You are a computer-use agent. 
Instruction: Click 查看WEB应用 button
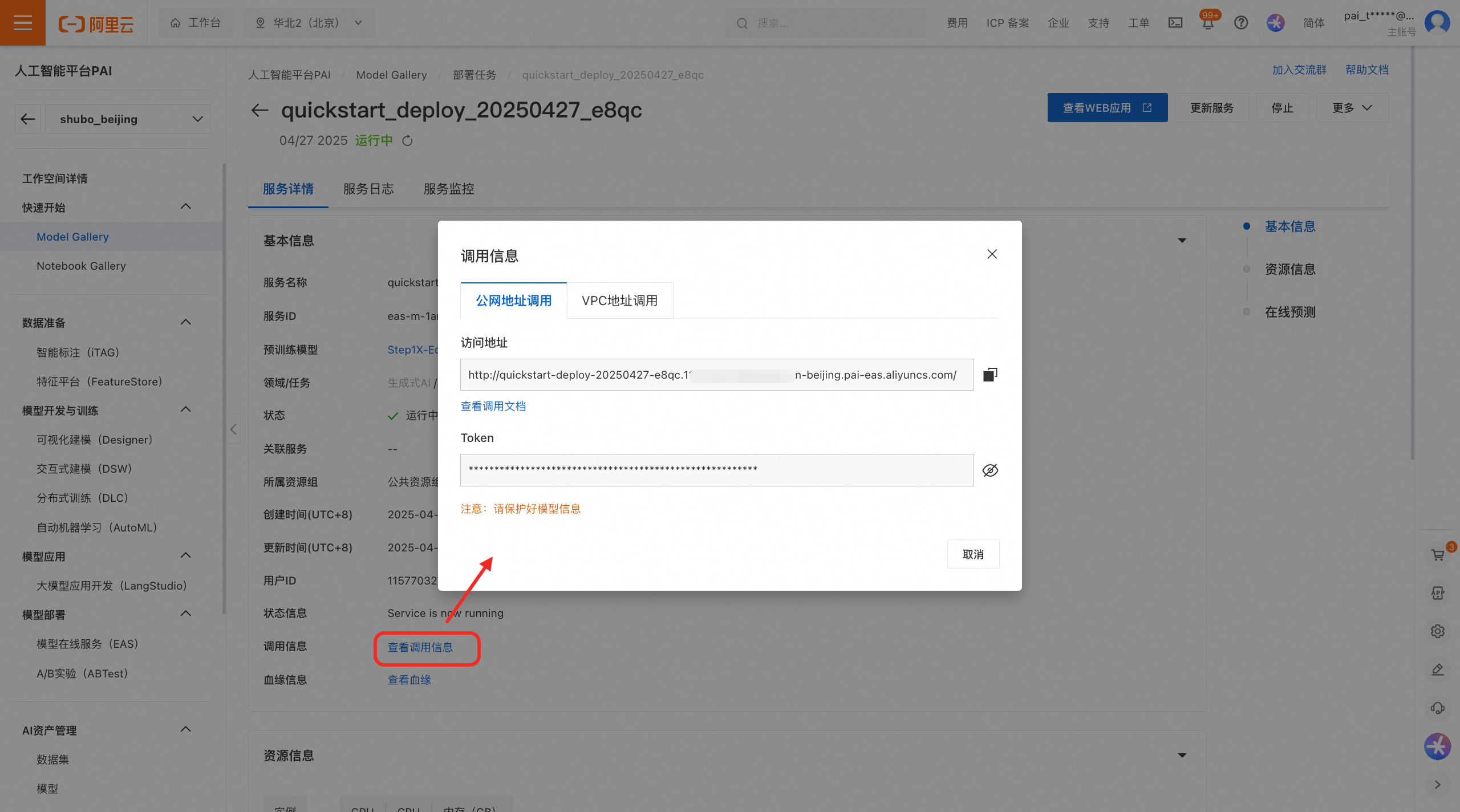(x=1108, y=108)
